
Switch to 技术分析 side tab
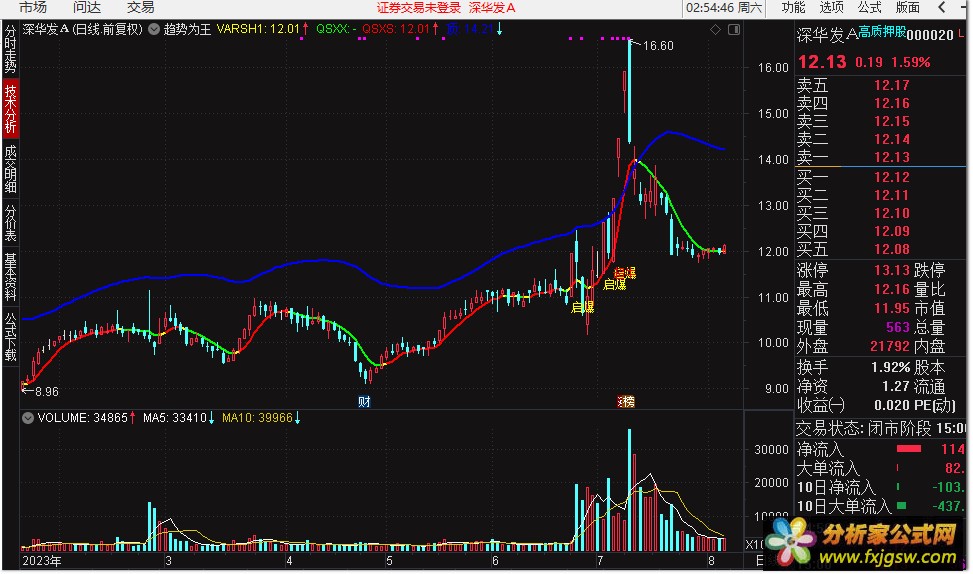point(11,109)
